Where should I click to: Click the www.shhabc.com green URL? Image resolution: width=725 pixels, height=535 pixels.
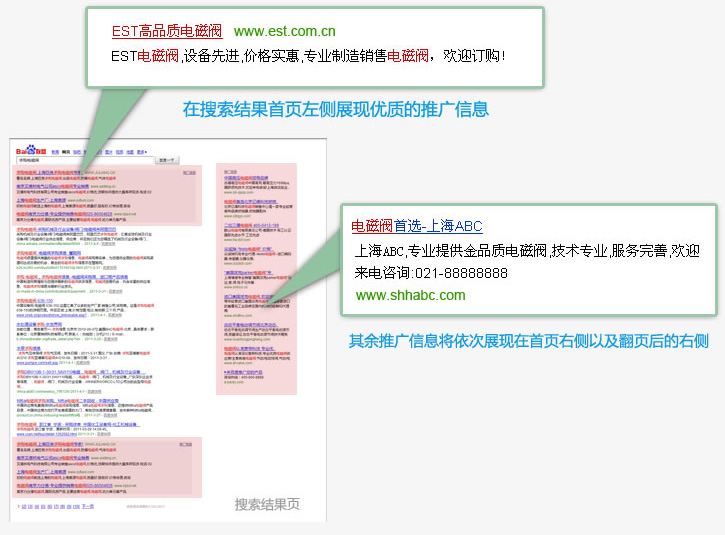[x=410, y=295]
